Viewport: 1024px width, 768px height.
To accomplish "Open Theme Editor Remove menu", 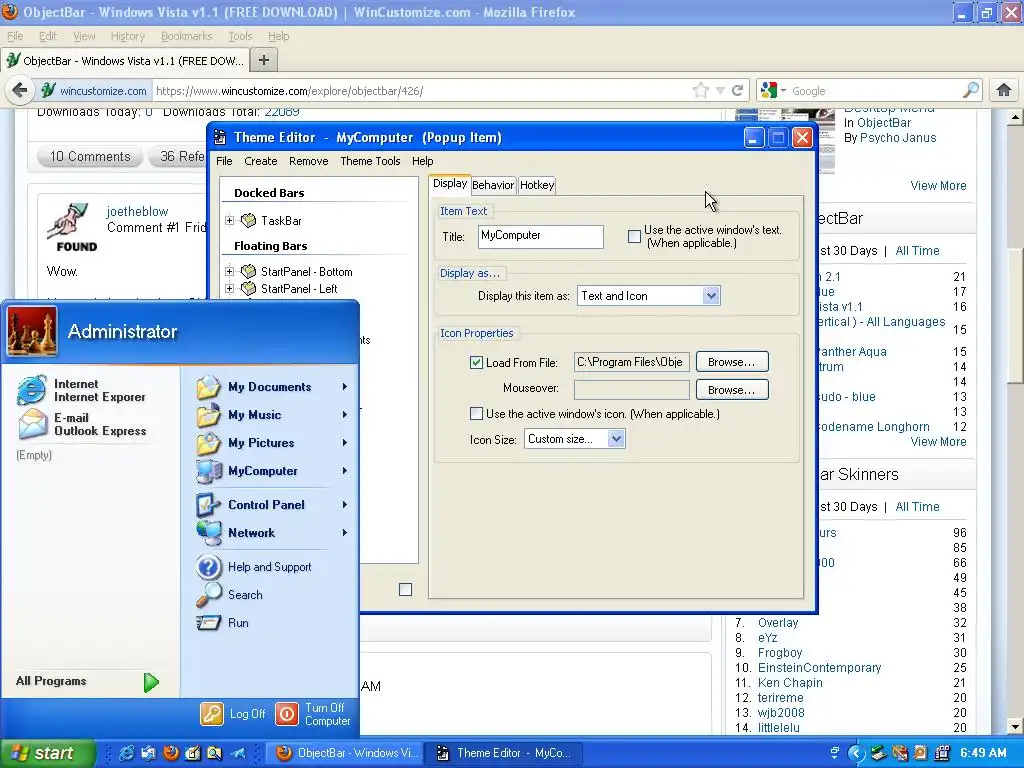I will 308,161.
